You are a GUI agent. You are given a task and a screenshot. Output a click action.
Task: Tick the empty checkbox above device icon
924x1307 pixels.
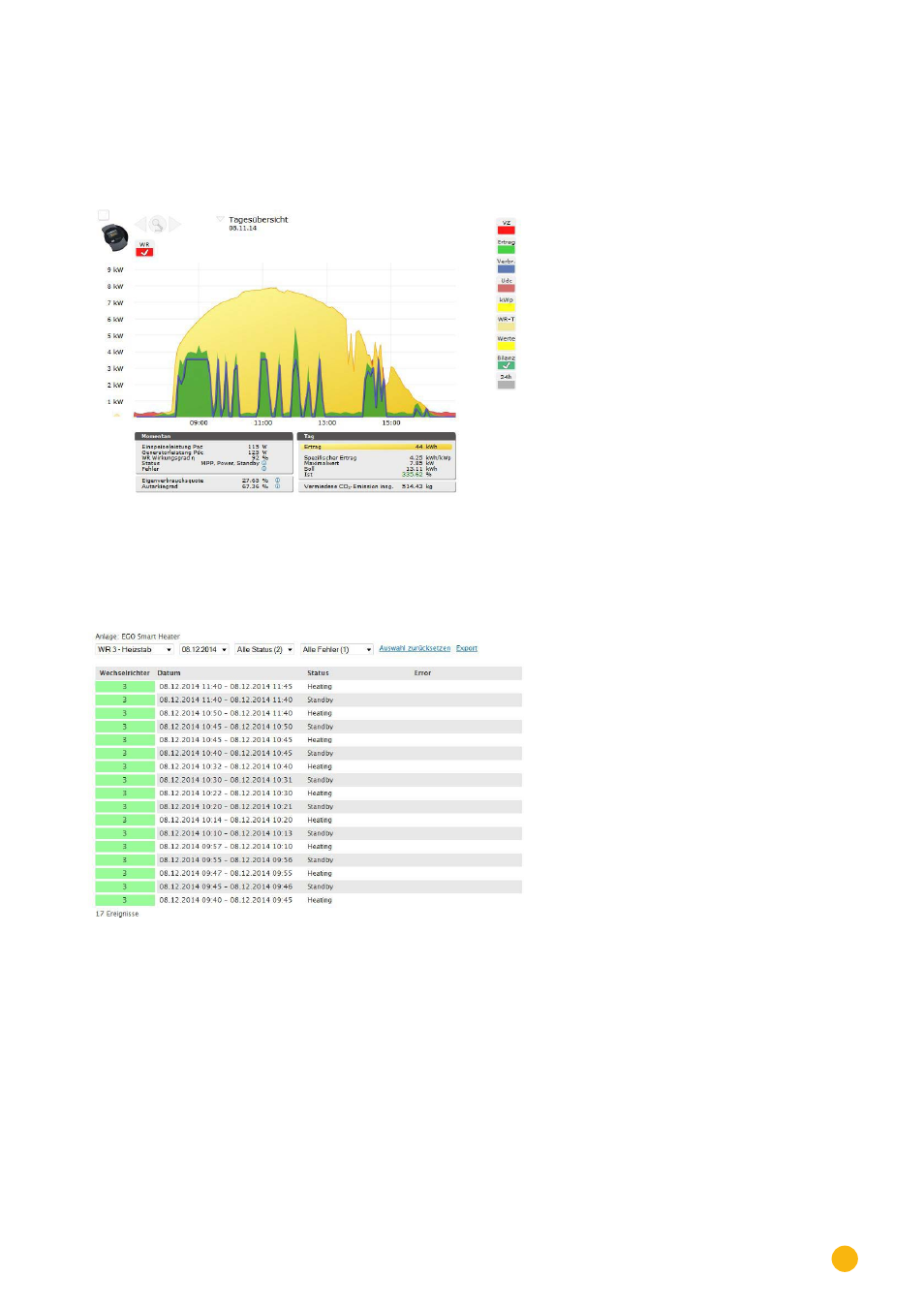tap(104, 215)
